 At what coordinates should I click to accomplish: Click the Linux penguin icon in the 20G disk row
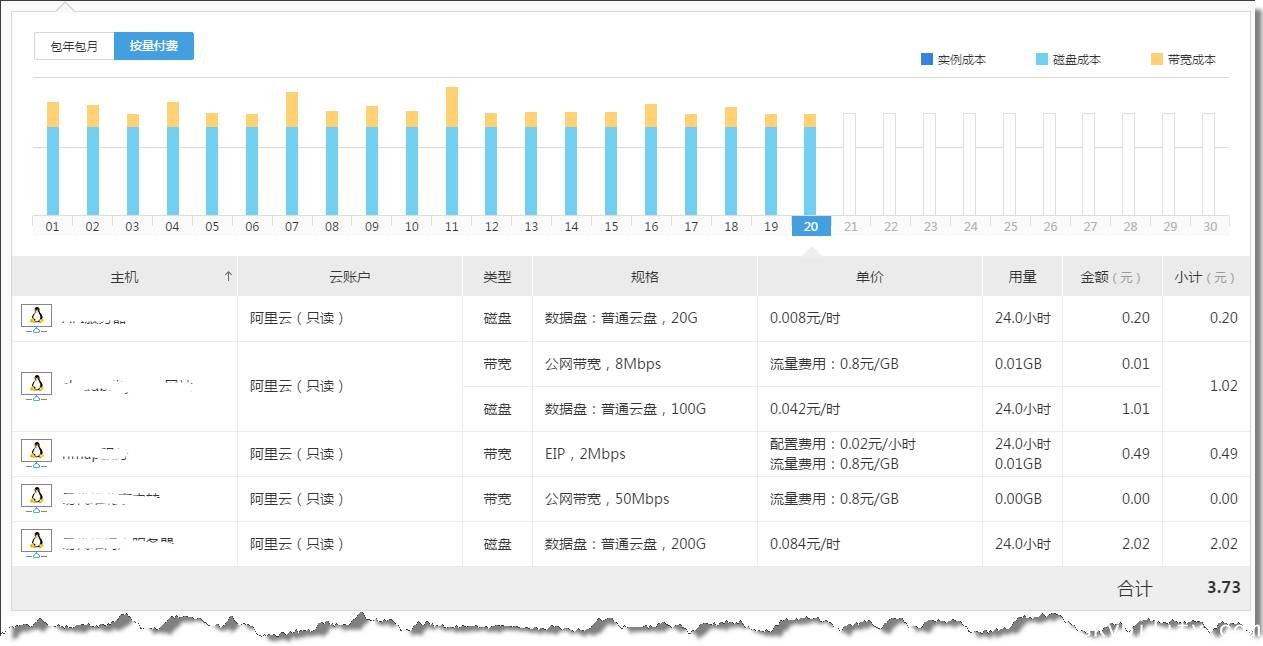[37, 318]
